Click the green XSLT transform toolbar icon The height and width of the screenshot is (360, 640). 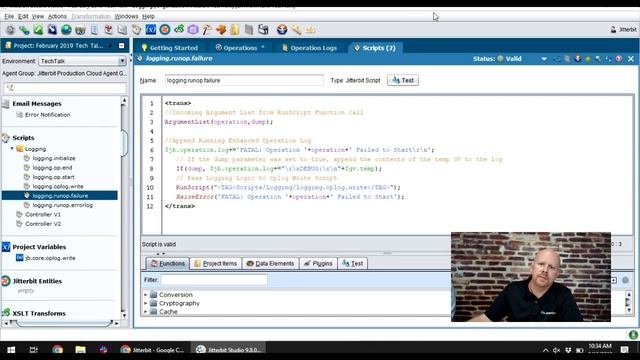[179, 30]
